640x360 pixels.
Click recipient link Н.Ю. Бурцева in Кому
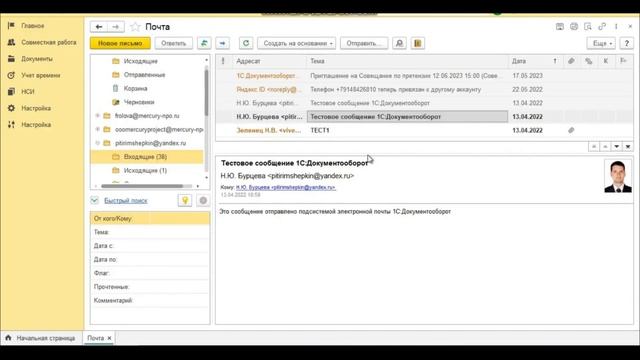pos(286,187)
